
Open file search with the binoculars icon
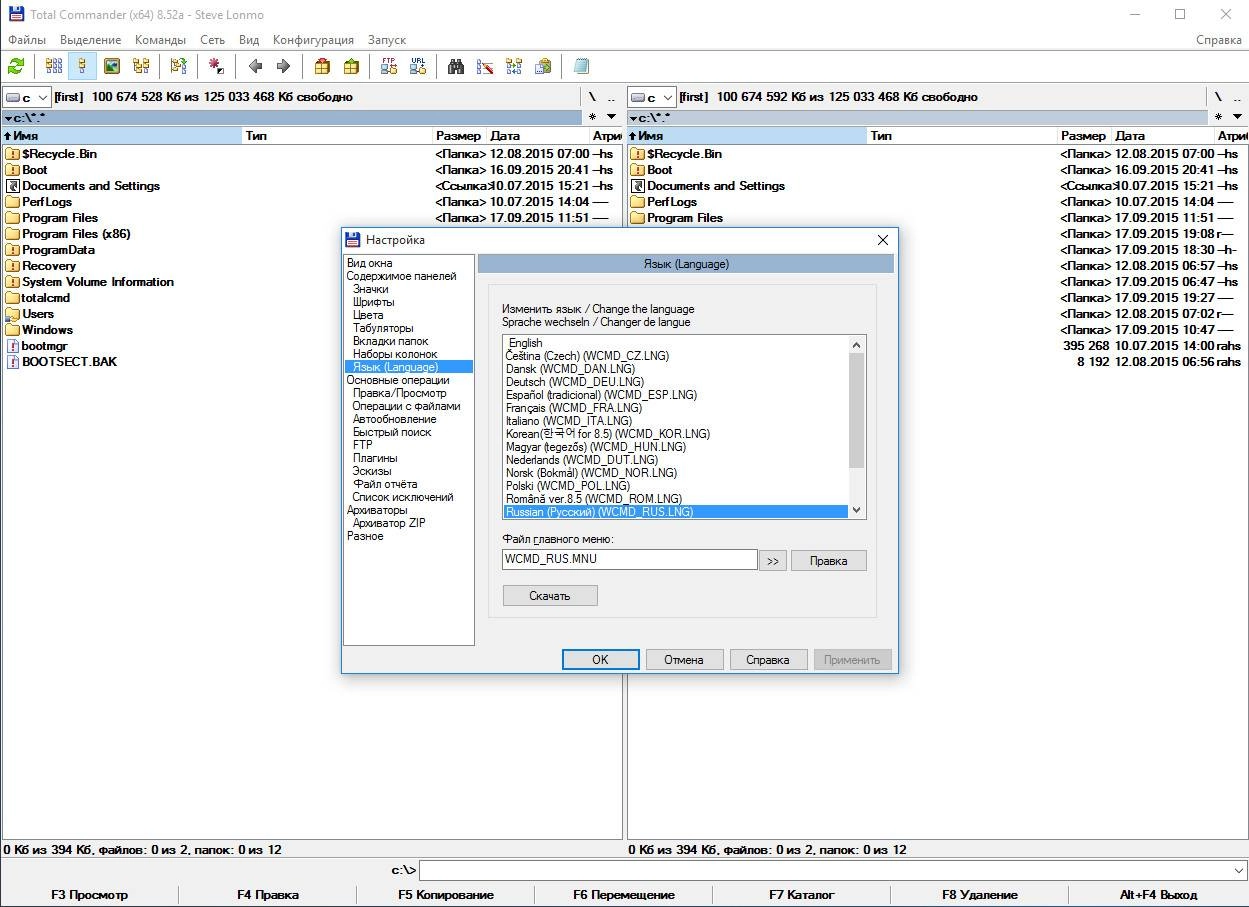(x=456, y=66)
